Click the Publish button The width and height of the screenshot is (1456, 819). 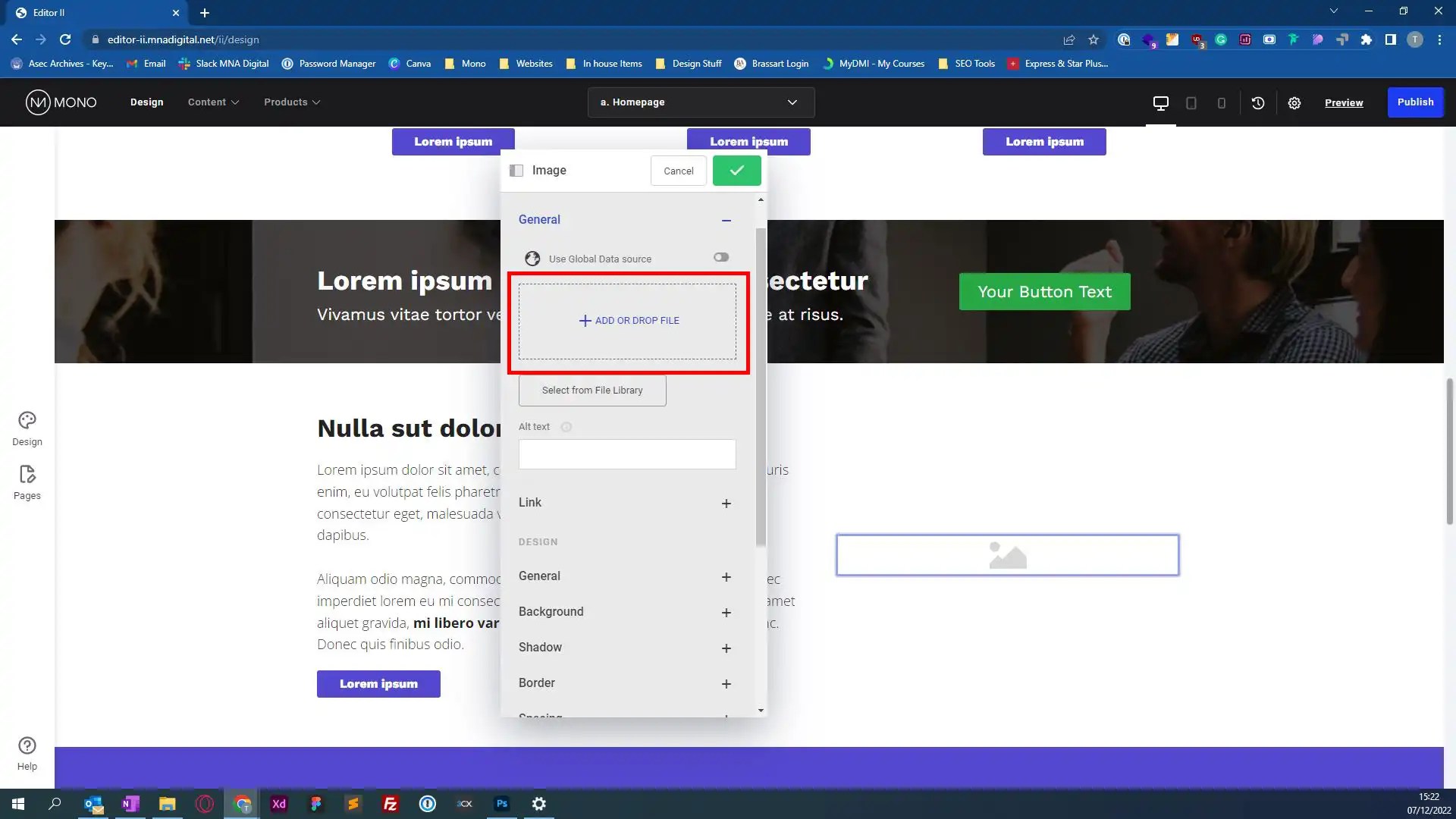click(x=1414, y=102)
